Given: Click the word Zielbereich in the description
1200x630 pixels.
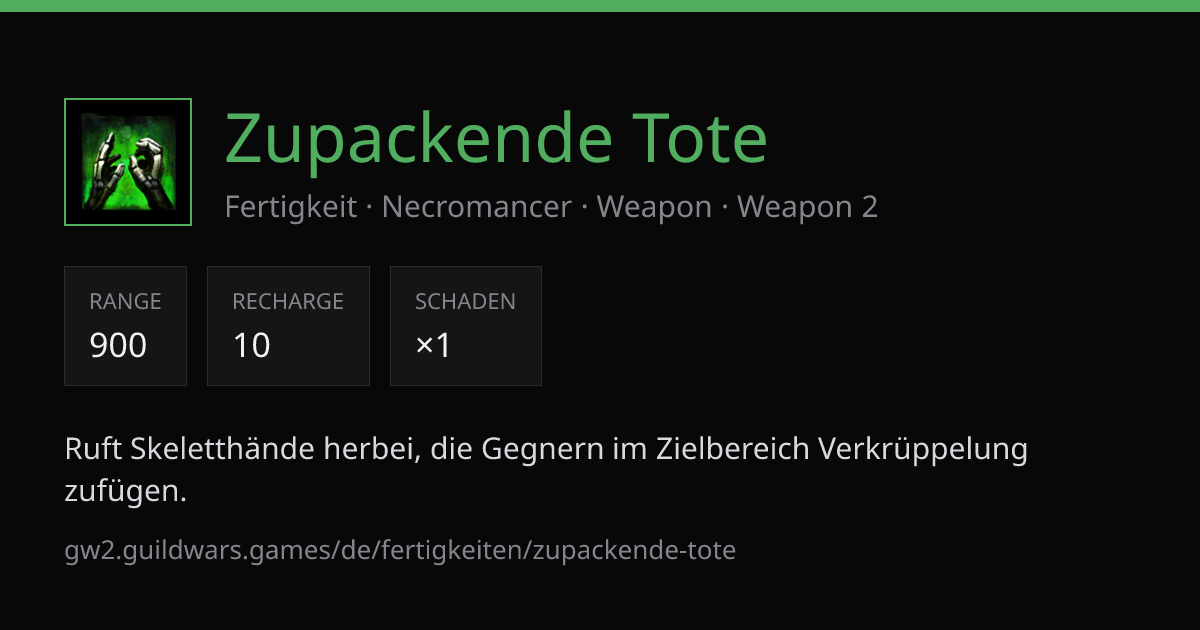Looking at the screenshot, I should click(x=733, y=449).
